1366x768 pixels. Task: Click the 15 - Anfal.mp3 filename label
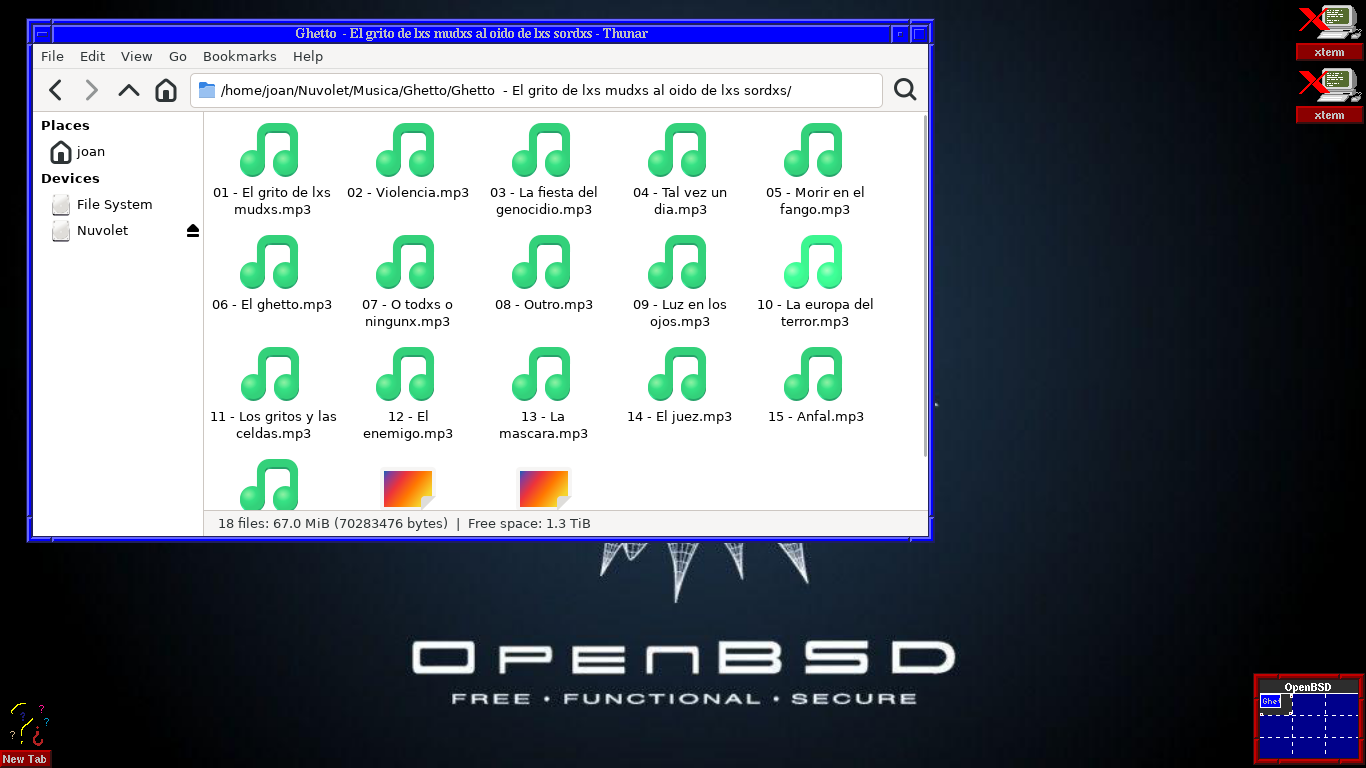[x=816, y=417]
